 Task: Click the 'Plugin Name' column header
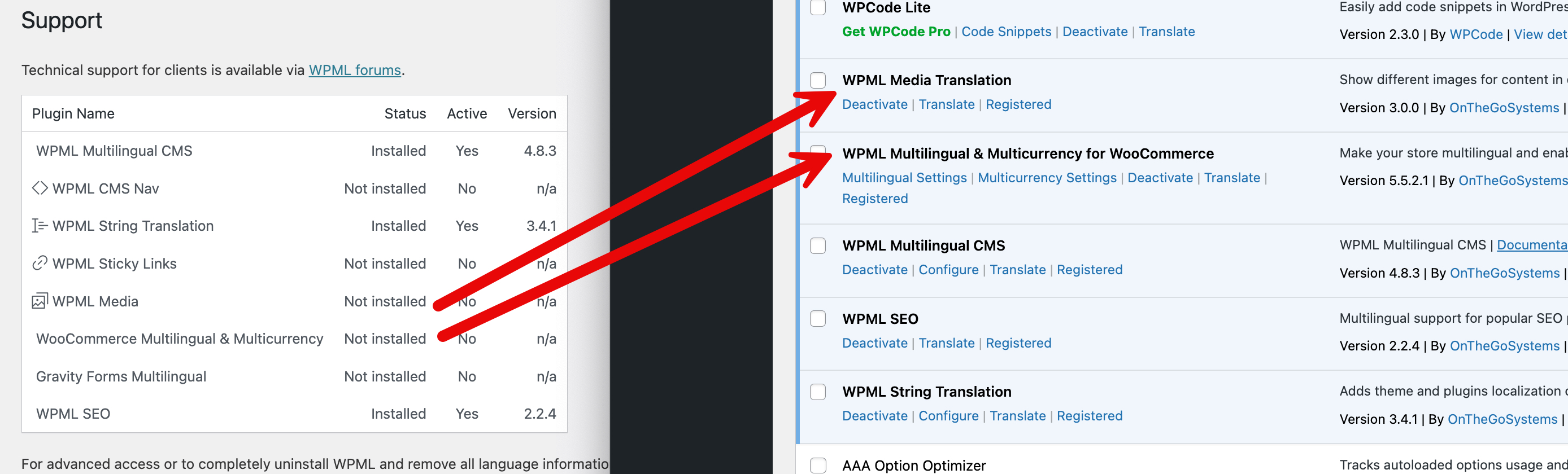pyautogui.click(x=73, y=114)
